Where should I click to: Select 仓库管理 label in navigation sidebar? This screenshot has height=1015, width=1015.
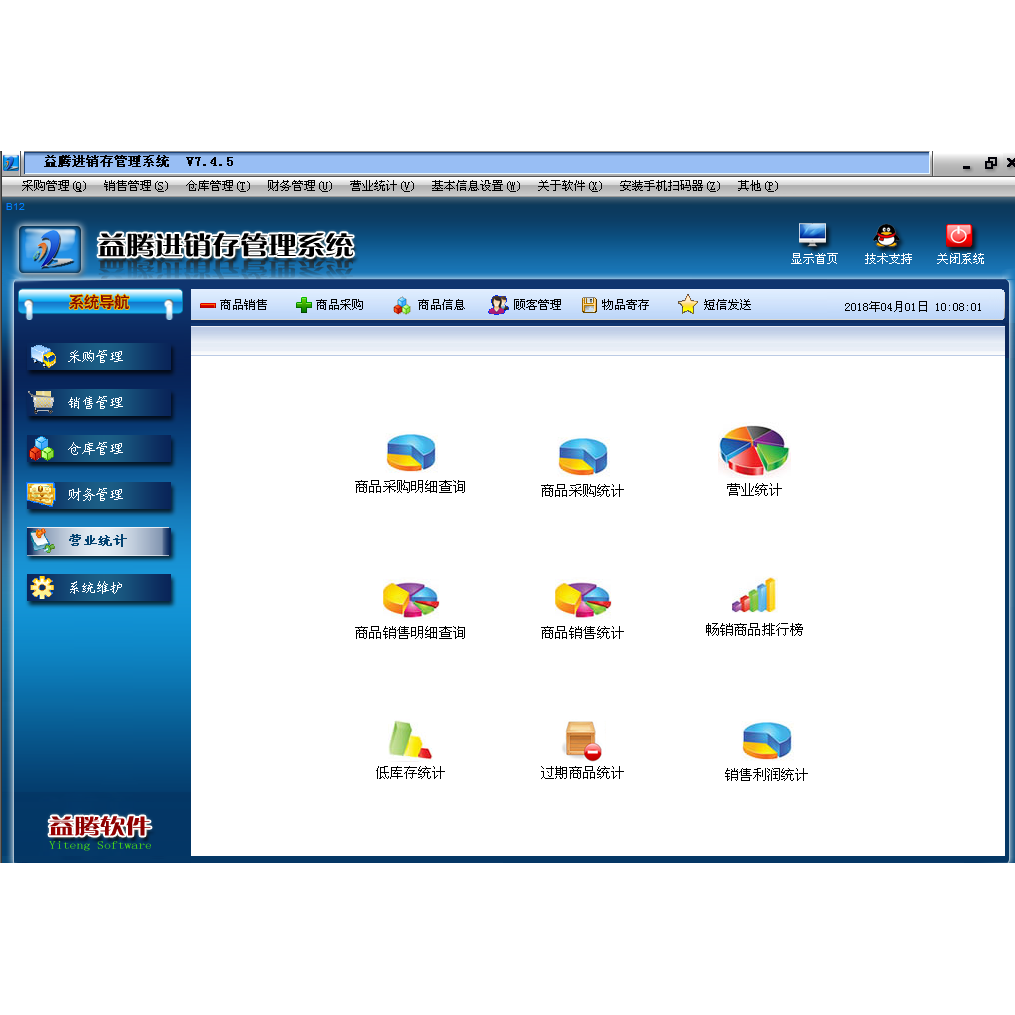(x=95, y=449)
